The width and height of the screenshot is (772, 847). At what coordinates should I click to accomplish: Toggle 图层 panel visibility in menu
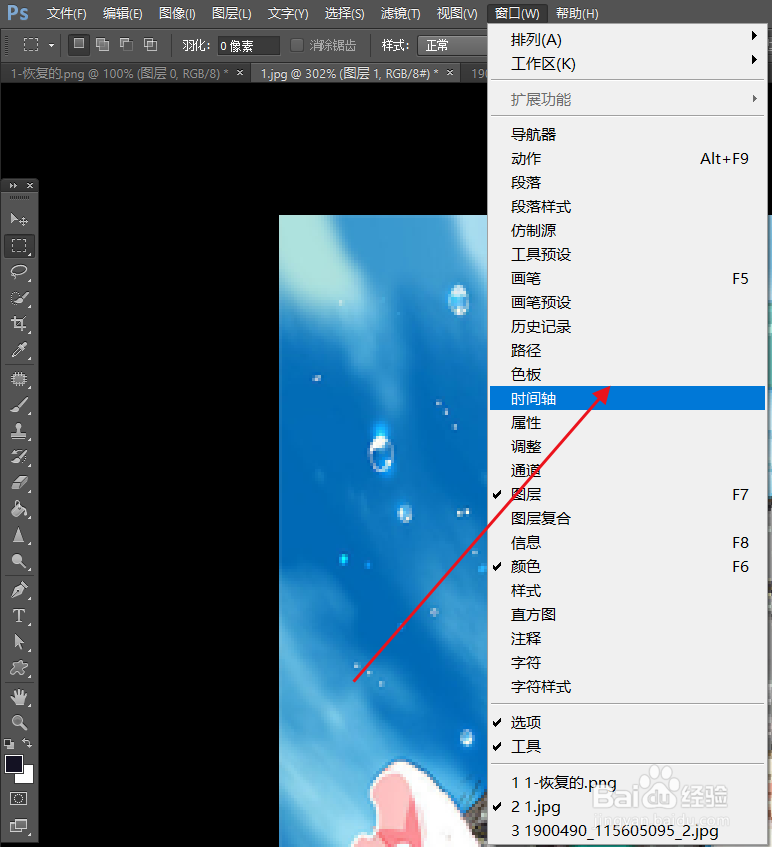(x=627, y=494)
